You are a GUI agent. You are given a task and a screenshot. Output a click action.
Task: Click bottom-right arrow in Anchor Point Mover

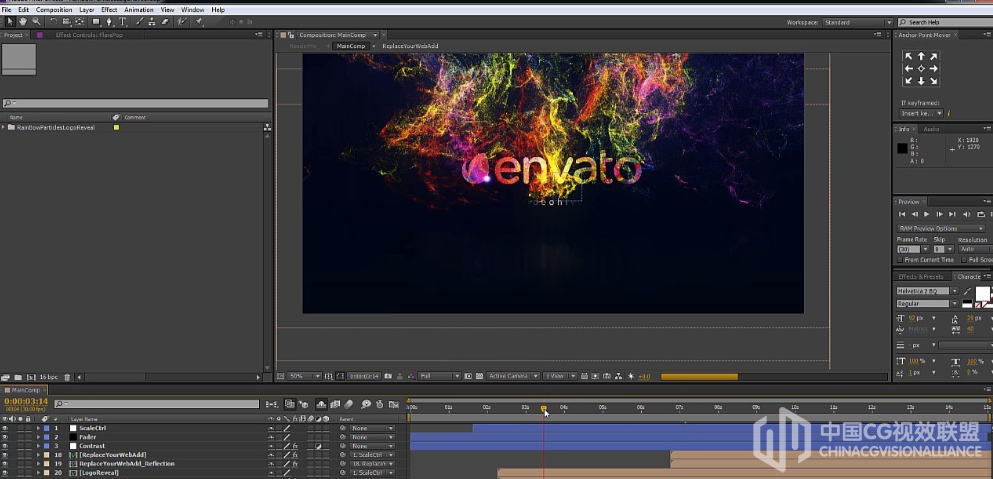coord(933,80)
